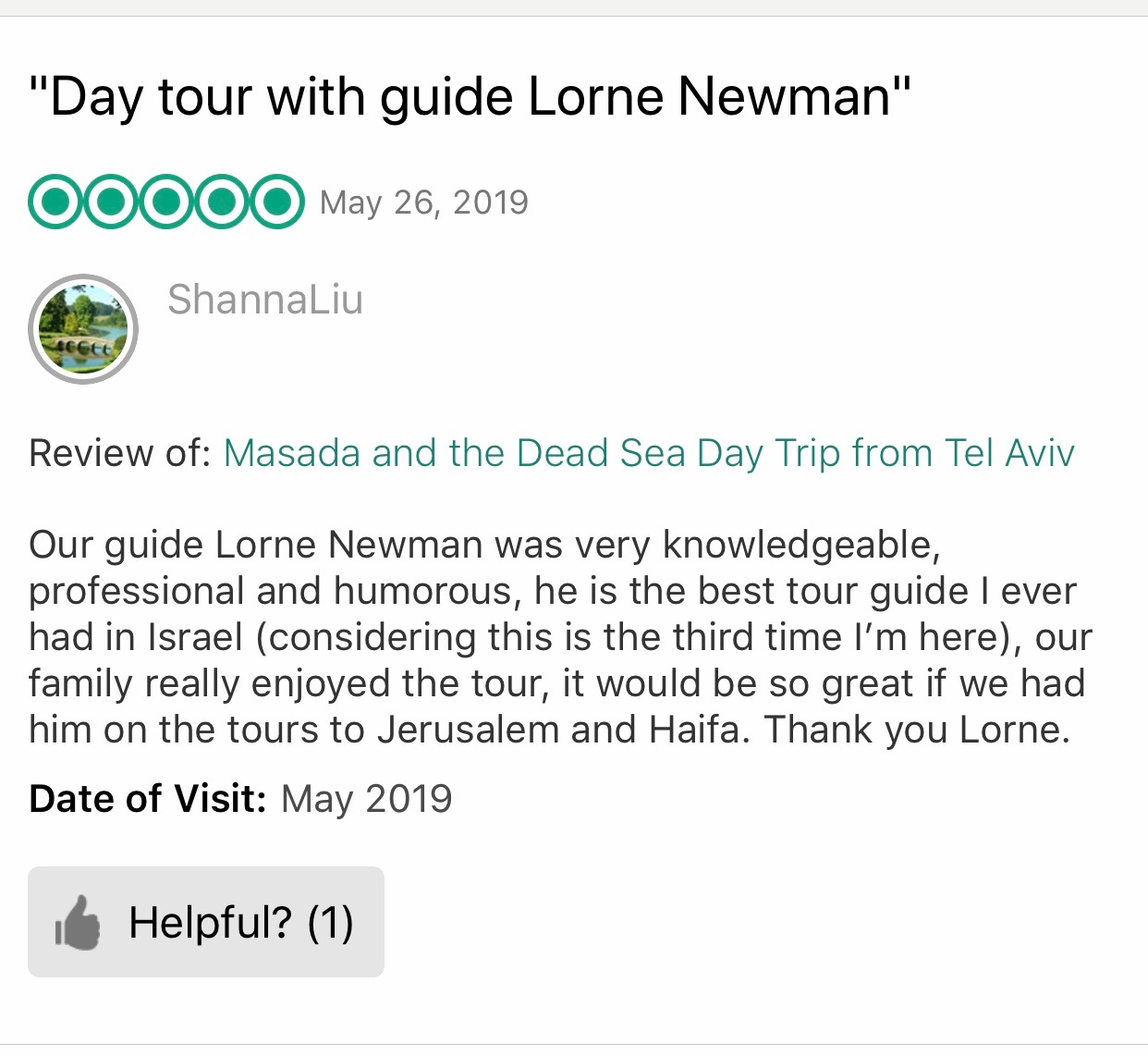Click the fourth green rating bubble
Viewport: 1148px width, 1056px height.
[222, 201]
